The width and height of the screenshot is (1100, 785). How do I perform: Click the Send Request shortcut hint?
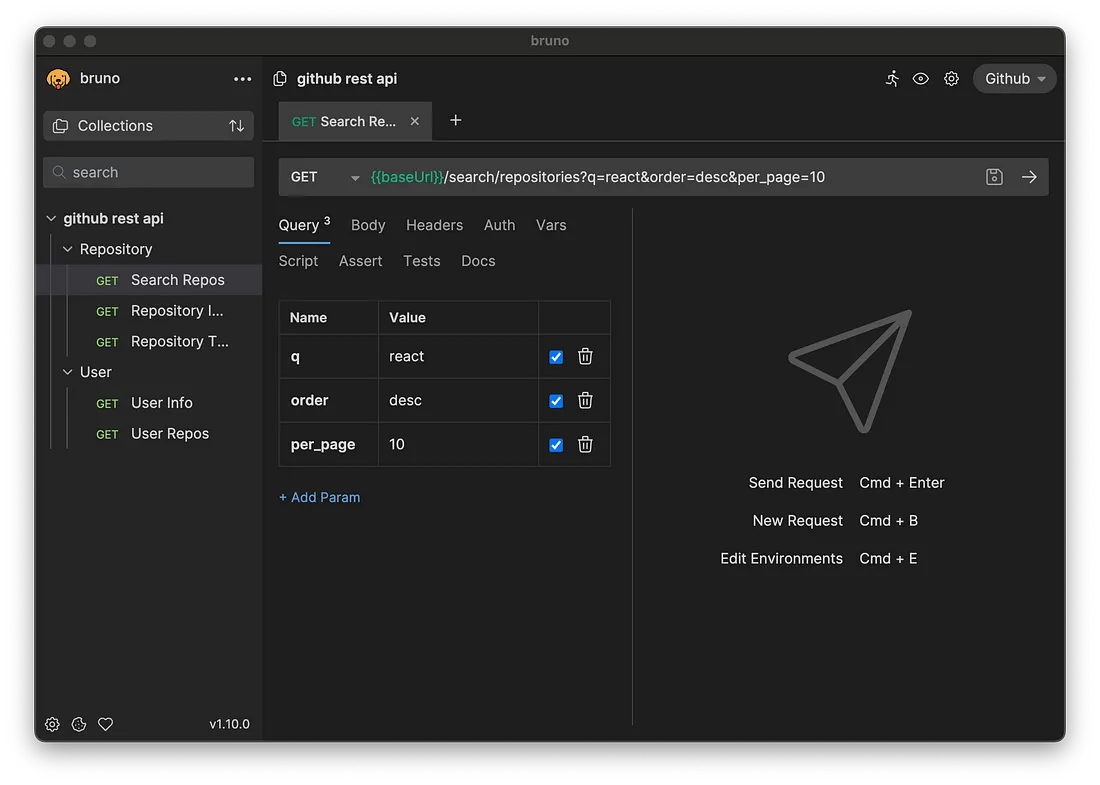(x=846, y=483)
